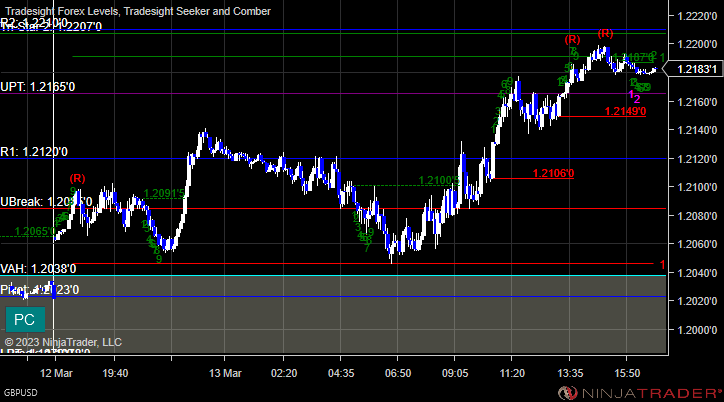Click the VAH: 1.2038'0 label

tap(38, 269)
